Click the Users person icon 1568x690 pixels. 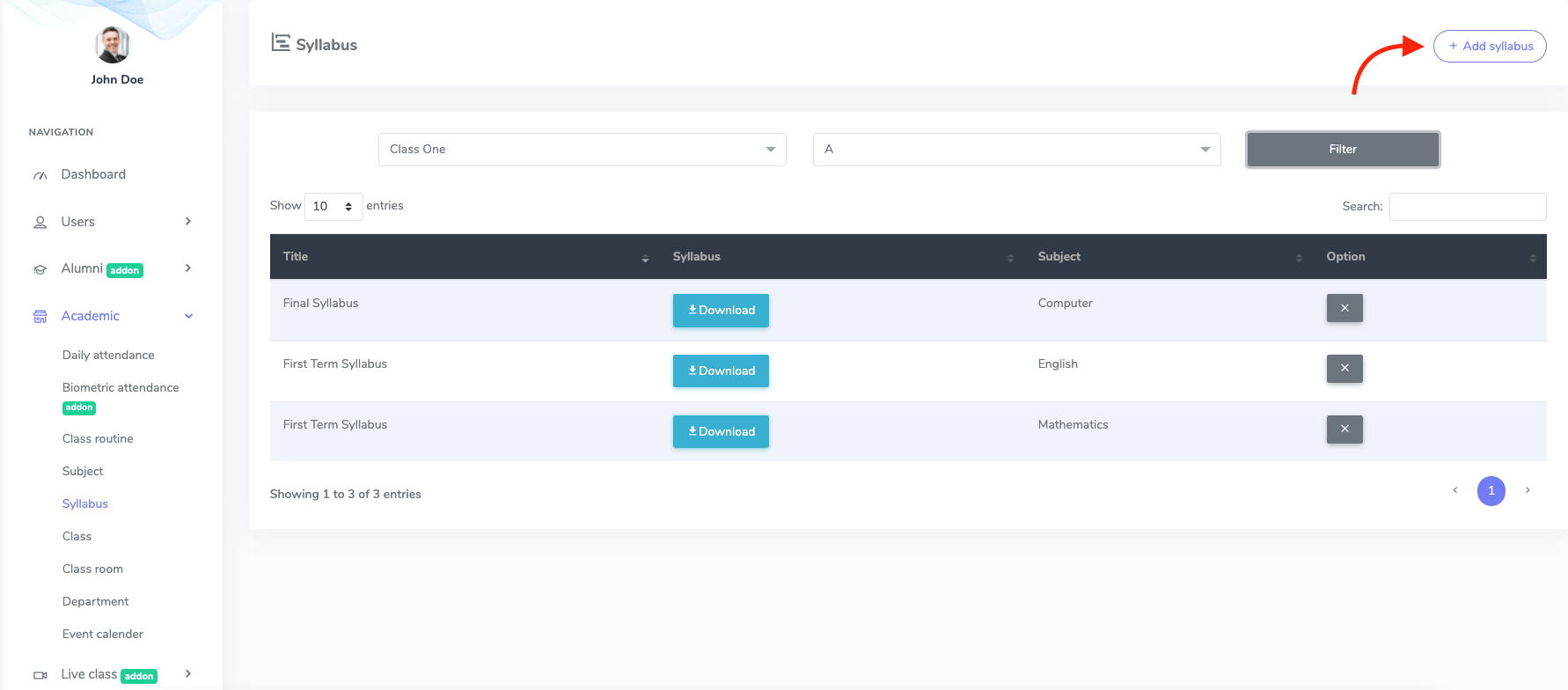tap(40, 223)
